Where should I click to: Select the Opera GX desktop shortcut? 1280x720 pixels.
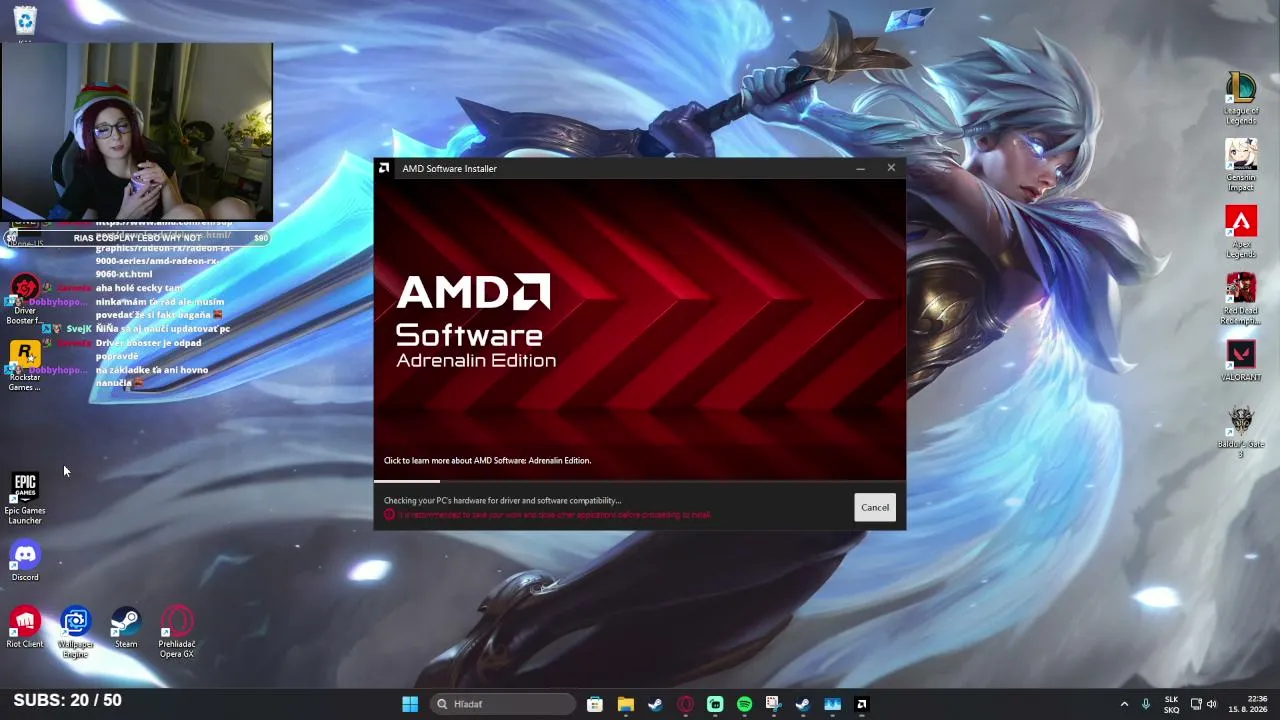177,633
